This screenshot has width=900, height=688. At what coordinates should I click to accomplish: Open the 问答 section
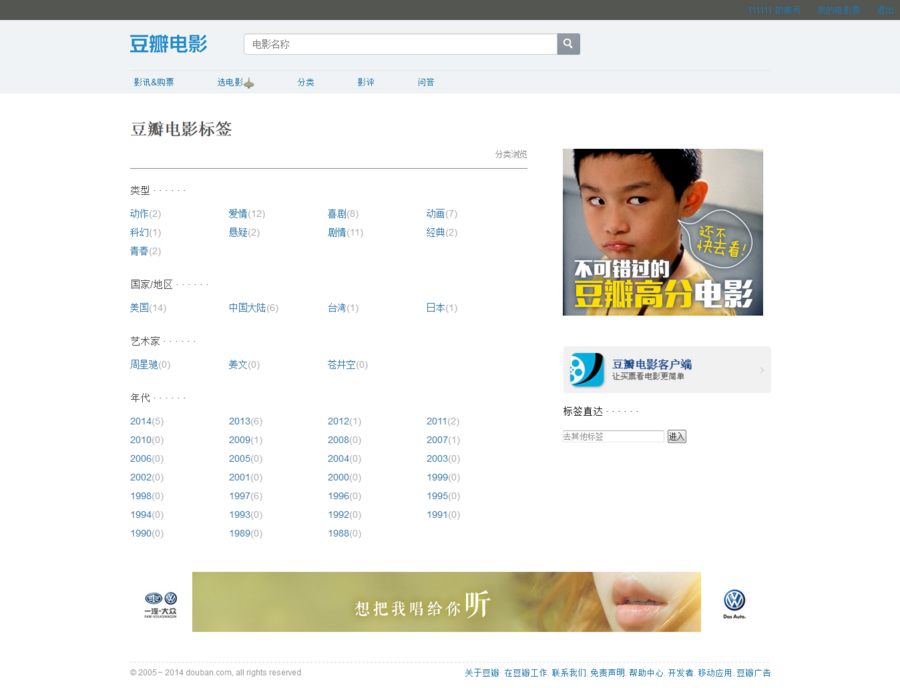coord(427,82)
